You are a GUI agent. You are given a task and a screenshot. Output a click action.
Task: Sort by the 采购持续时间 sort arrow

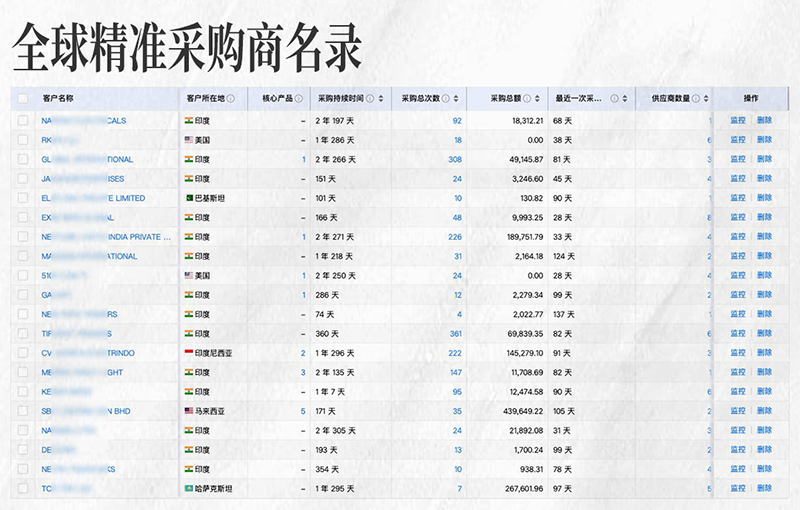(x=381, y=99)
